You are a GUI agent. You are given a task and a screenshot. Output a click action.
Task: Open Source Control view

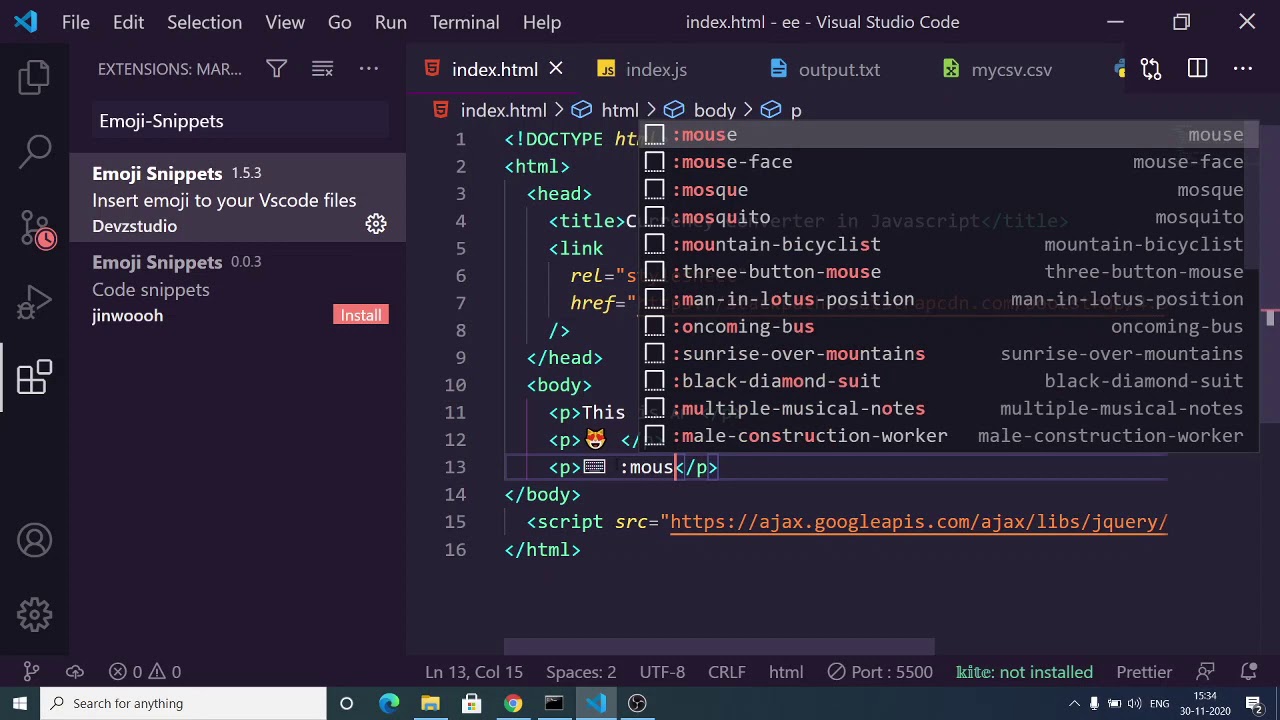coord(35,229)
